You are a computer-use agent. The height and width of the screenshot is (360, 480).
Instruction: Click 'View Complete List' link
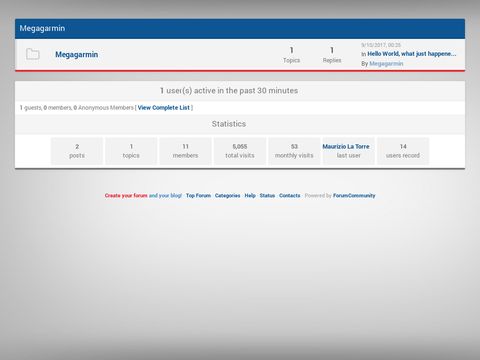tap(164, 108)
